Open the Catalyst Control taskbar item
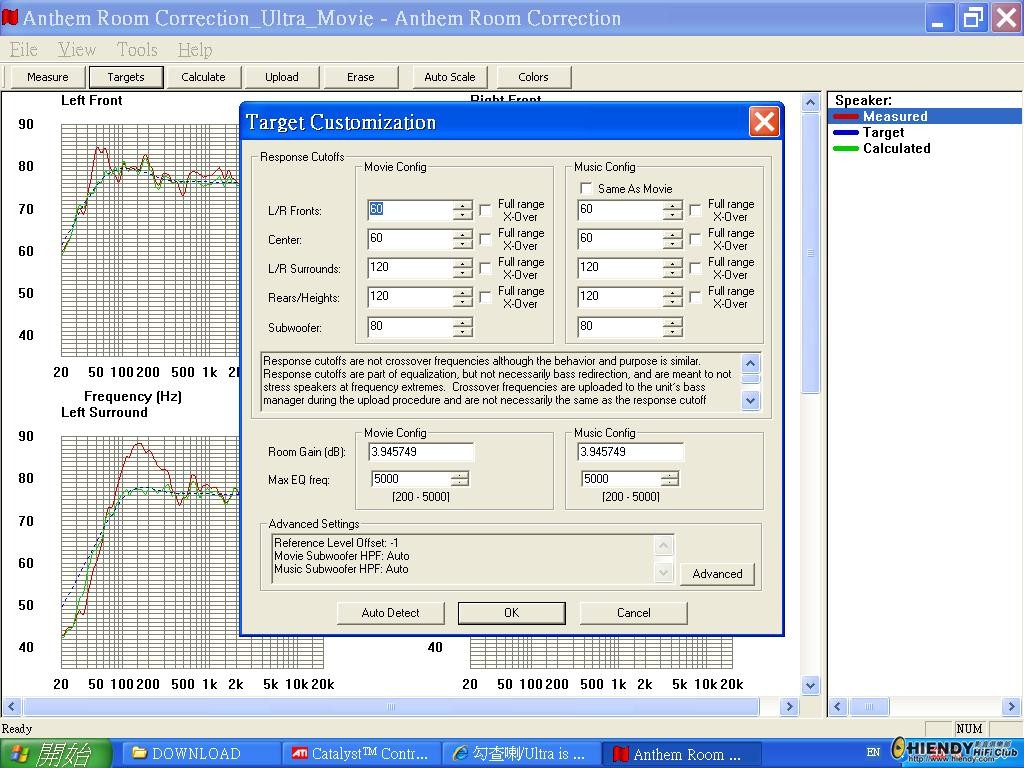The width and height of the screenshot is (1024, 768). (362, 754)
